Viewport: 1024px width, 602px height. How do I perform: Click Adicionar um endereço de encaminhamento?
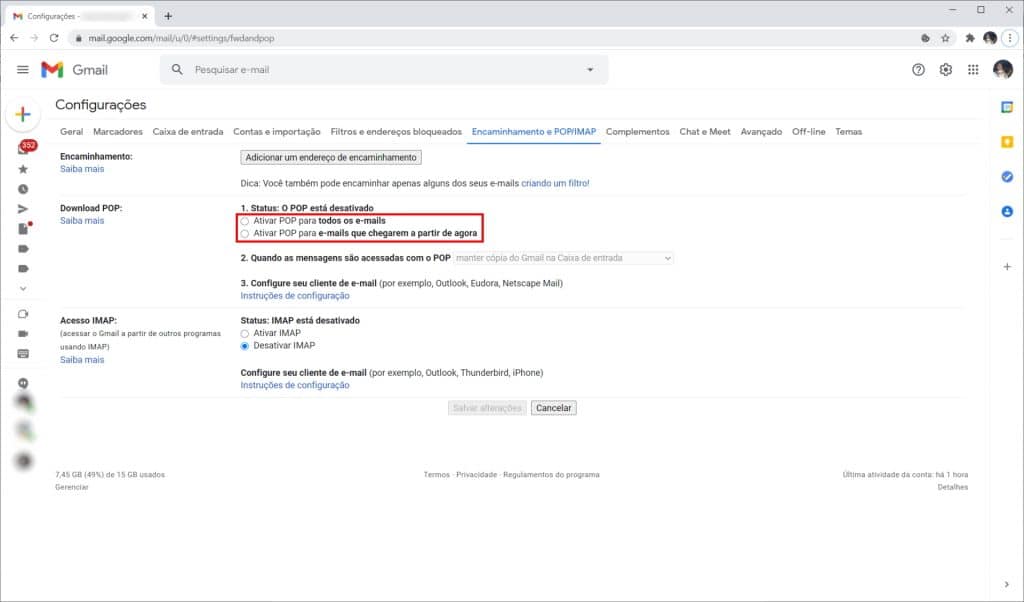[330, 157]
